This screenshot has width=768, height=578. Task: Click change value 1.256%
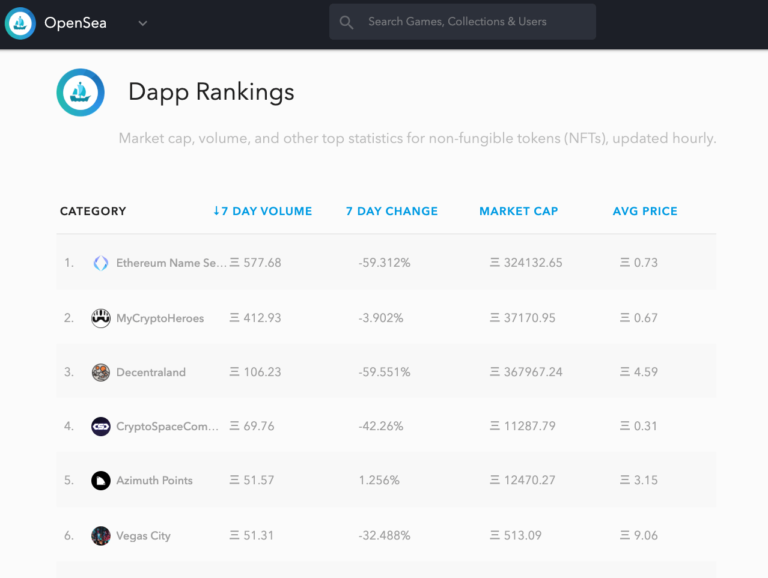pyautogui.click(x=379, y=480)
